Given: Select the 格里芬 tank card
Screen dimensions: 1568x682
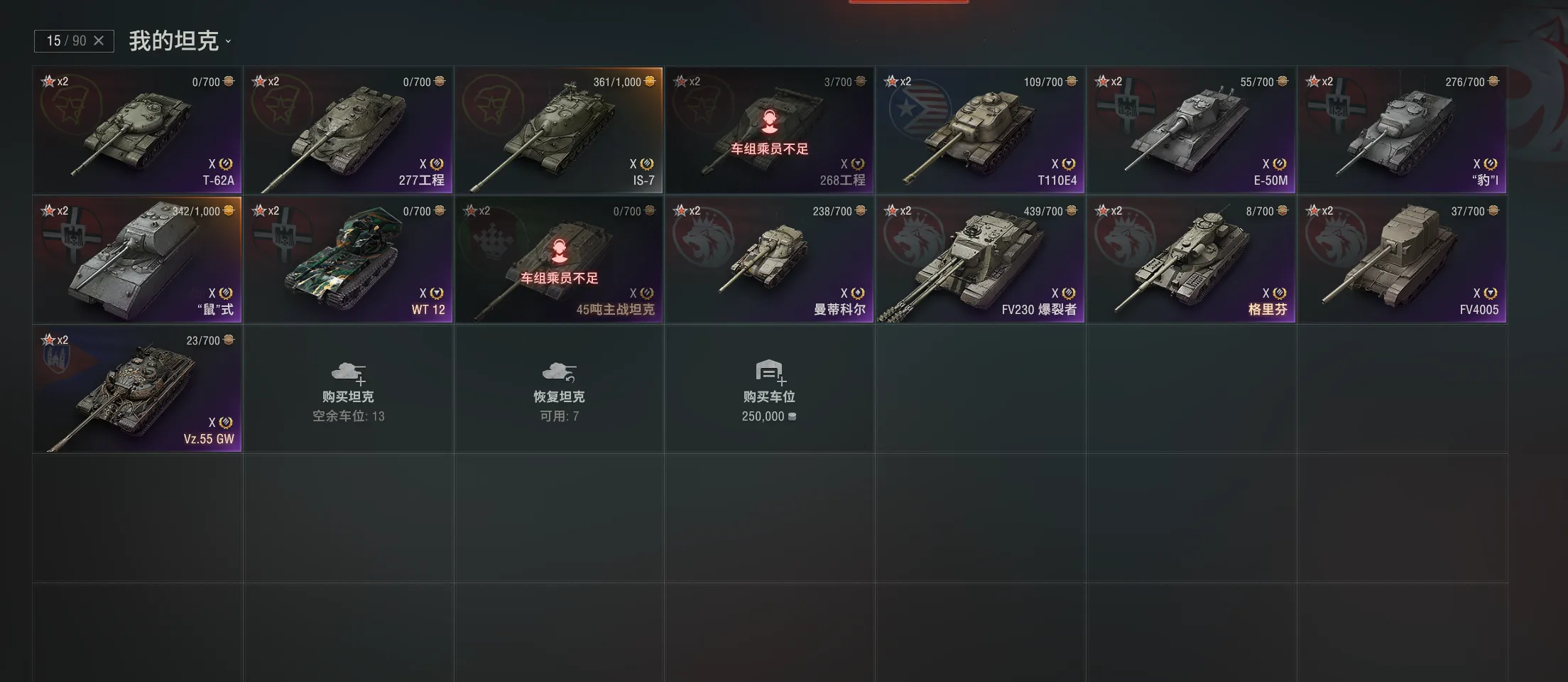Looking at the screenshot, I should click(1191, 259).
